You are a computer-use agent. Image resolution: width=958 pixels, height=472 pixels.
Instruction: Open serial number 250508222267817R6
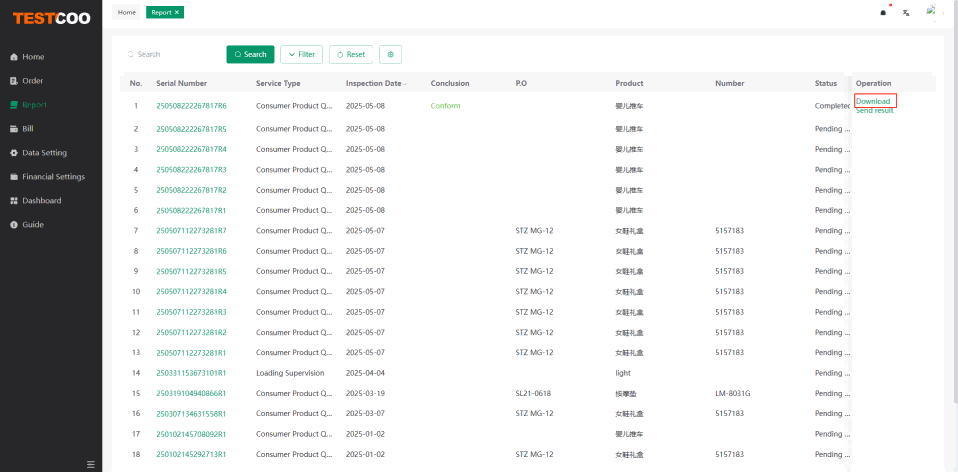pos(191,106)
